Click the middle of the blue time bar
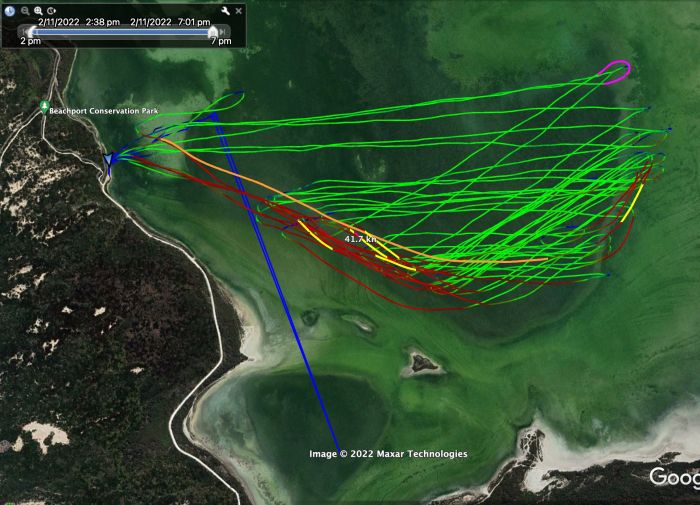700x505 pixels. tap(122, 32)
